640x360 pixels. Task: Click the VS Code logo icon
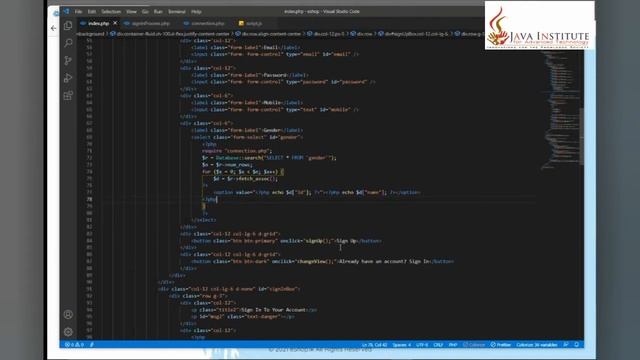[x=67, y=11]
